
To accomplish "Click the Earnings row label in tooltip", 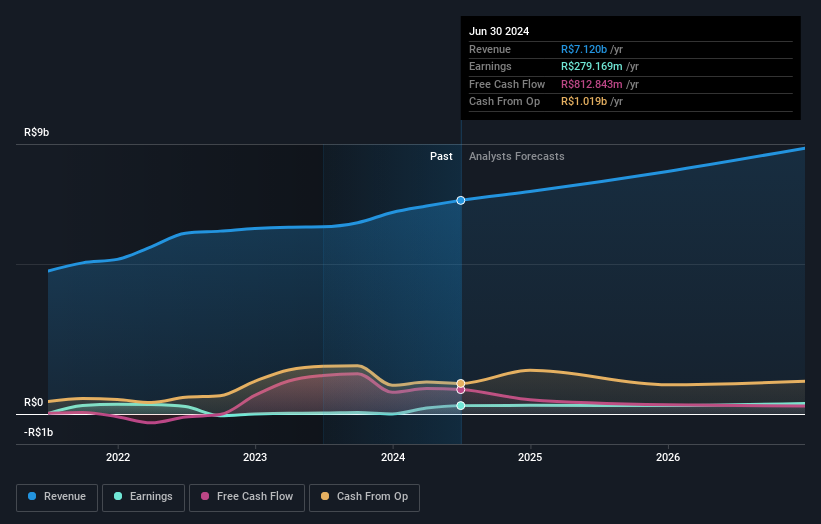I will coord(490,66).
